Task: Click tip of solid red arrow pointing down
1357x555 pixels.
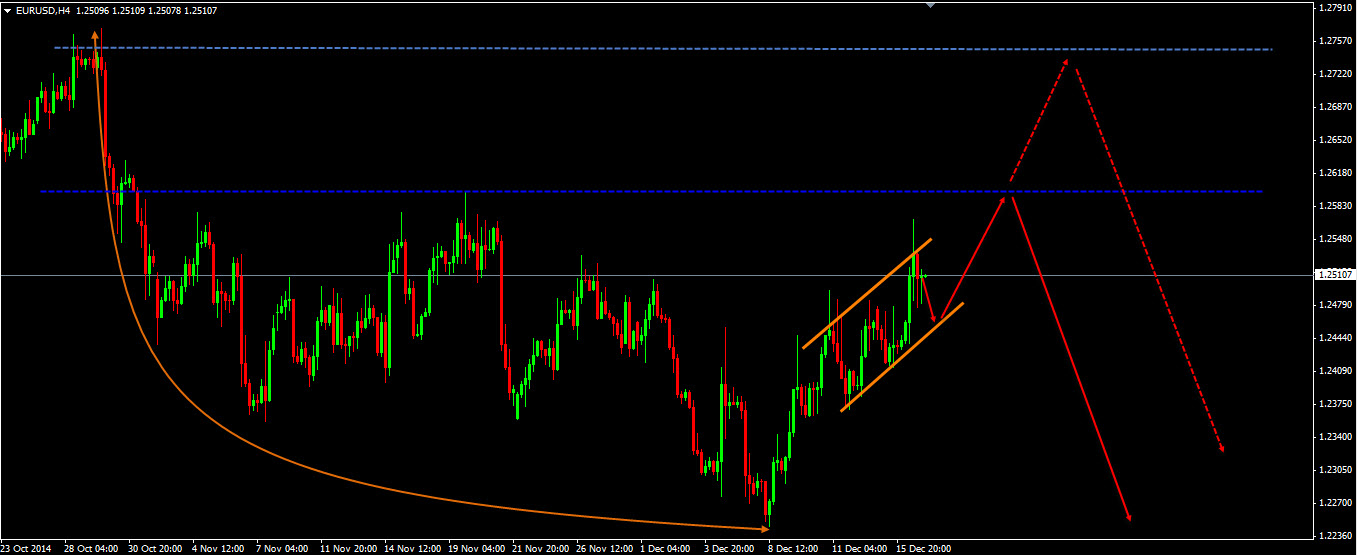Action: tap(1130, 518)
